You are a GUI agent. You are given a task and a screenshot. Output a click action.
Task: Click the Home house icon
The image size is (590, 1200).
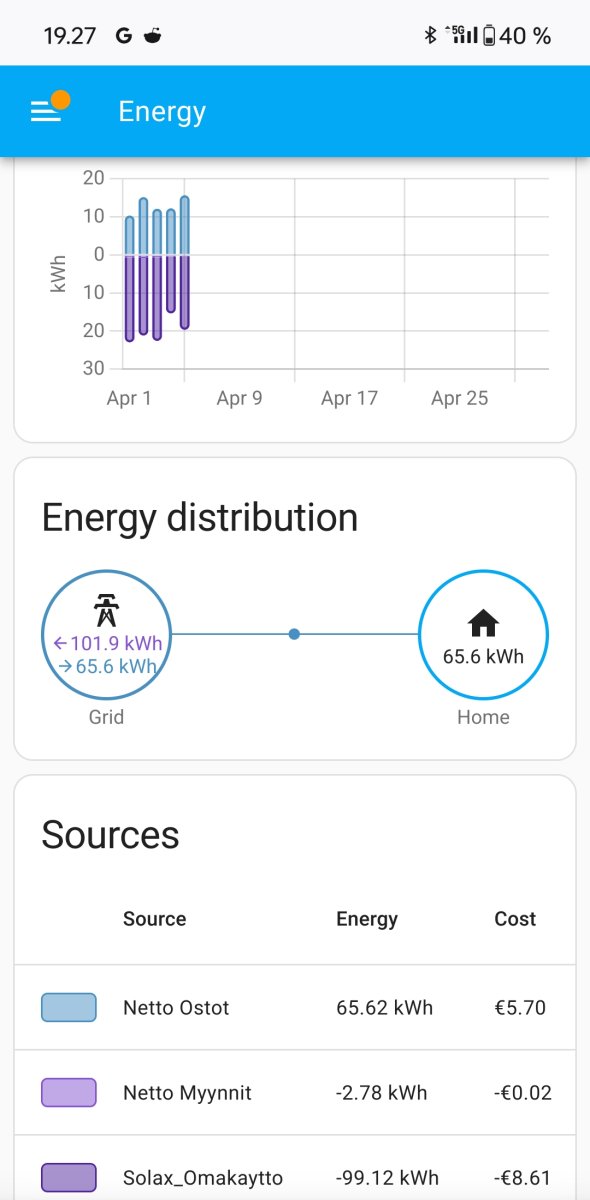tap(483, 624)
